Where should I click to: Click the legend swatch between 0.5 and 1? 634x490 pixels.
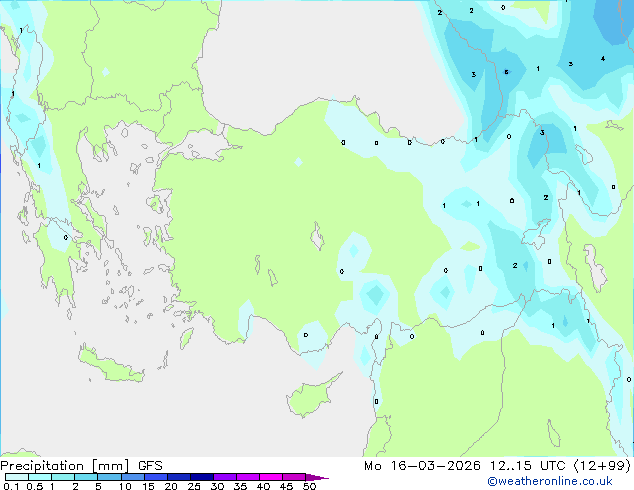(x=40, y=477)
